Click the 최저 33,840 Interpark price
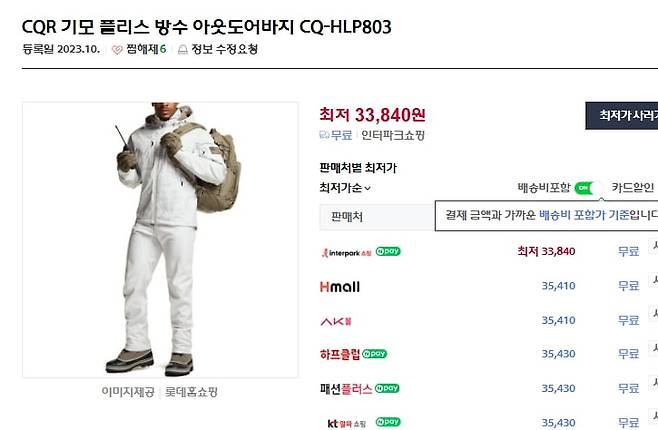 point(546,251)
